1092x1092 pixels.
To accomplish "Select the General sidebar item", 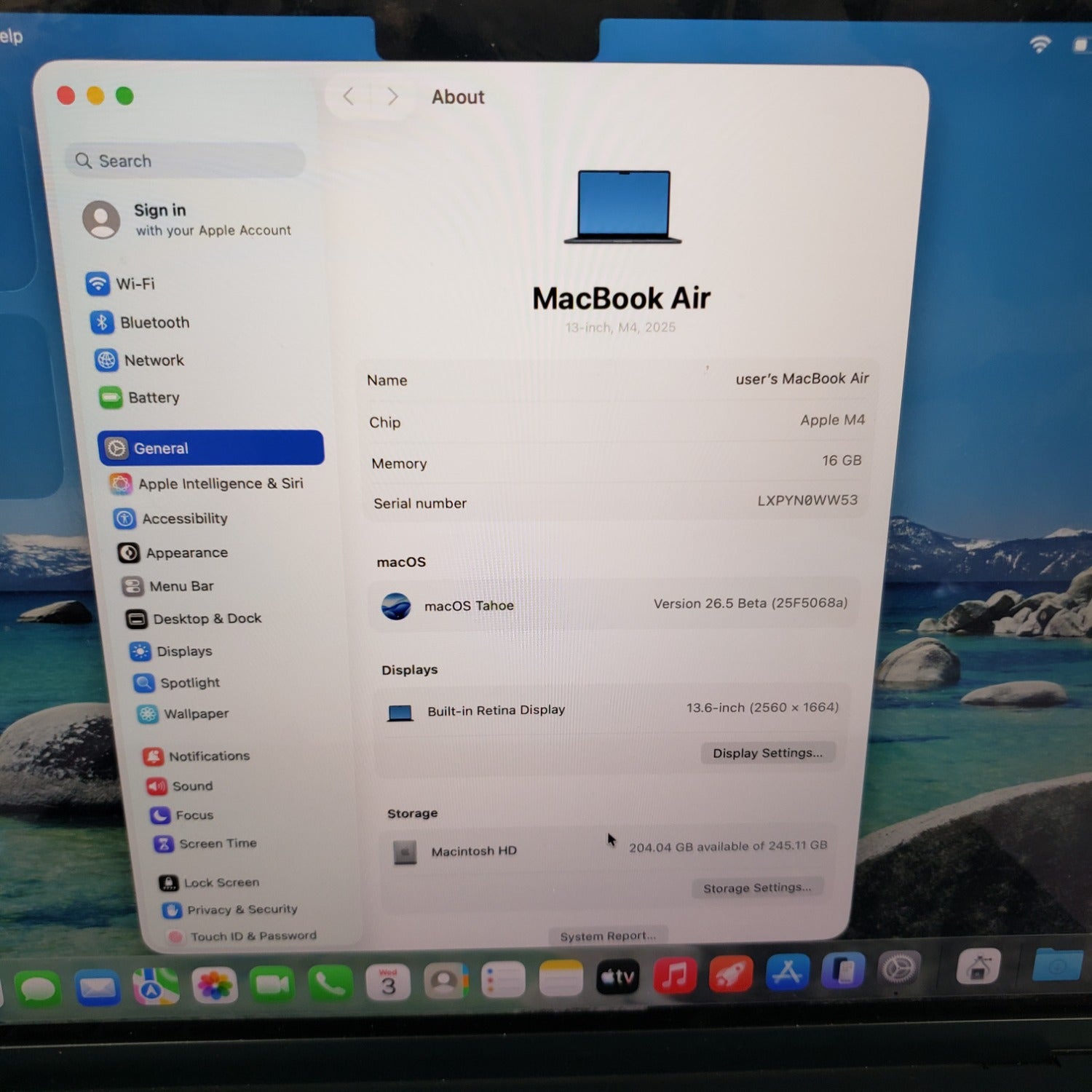I will tap(211, 448).
